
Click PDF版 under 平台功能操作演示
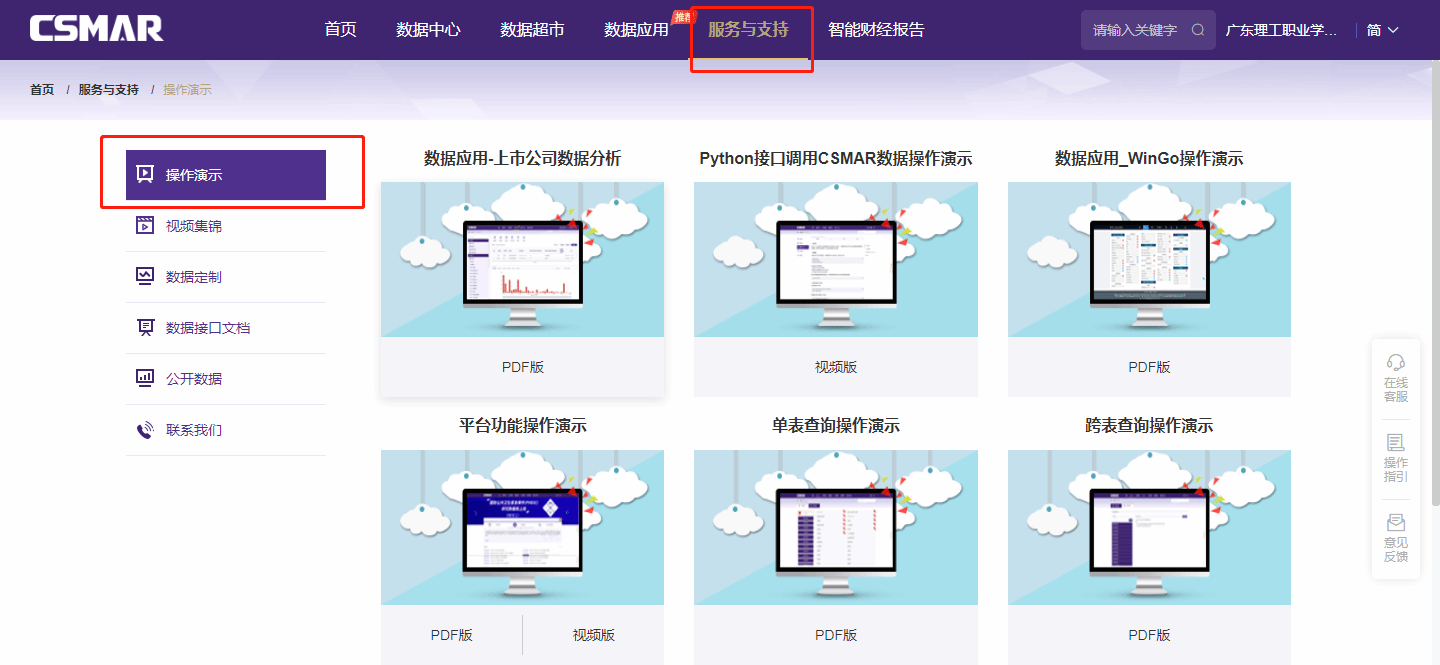[452, 635]
